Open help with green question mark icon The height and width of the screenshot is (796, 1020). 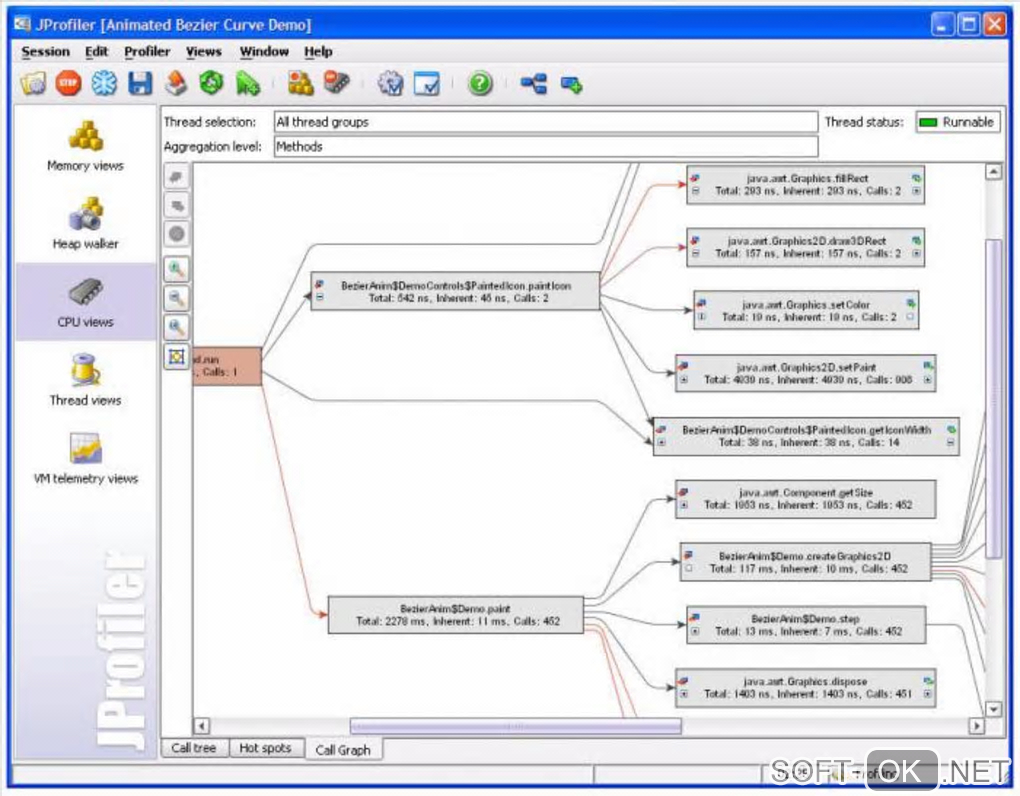(480, 83)
